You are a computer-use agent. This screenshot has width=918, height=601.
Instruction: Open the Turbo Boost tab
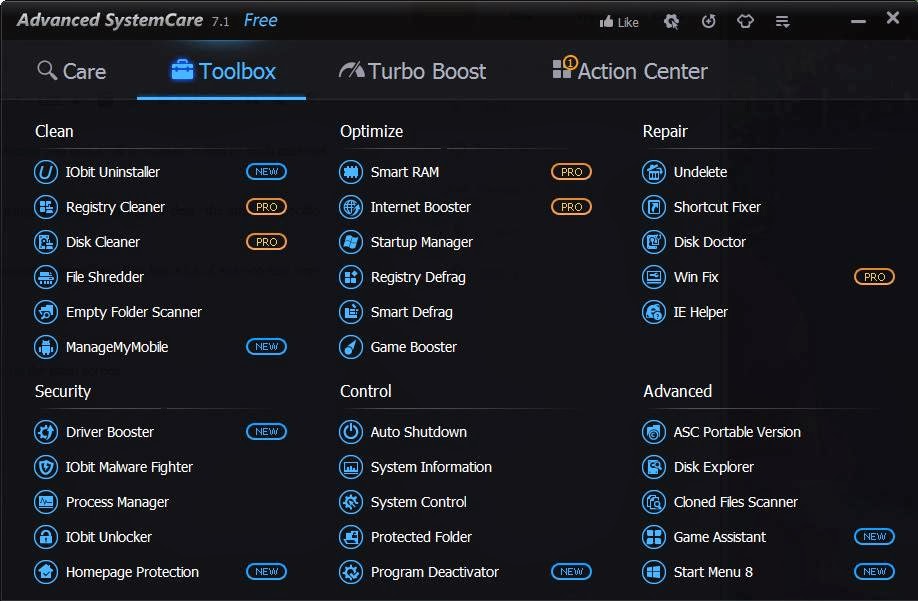412,71
